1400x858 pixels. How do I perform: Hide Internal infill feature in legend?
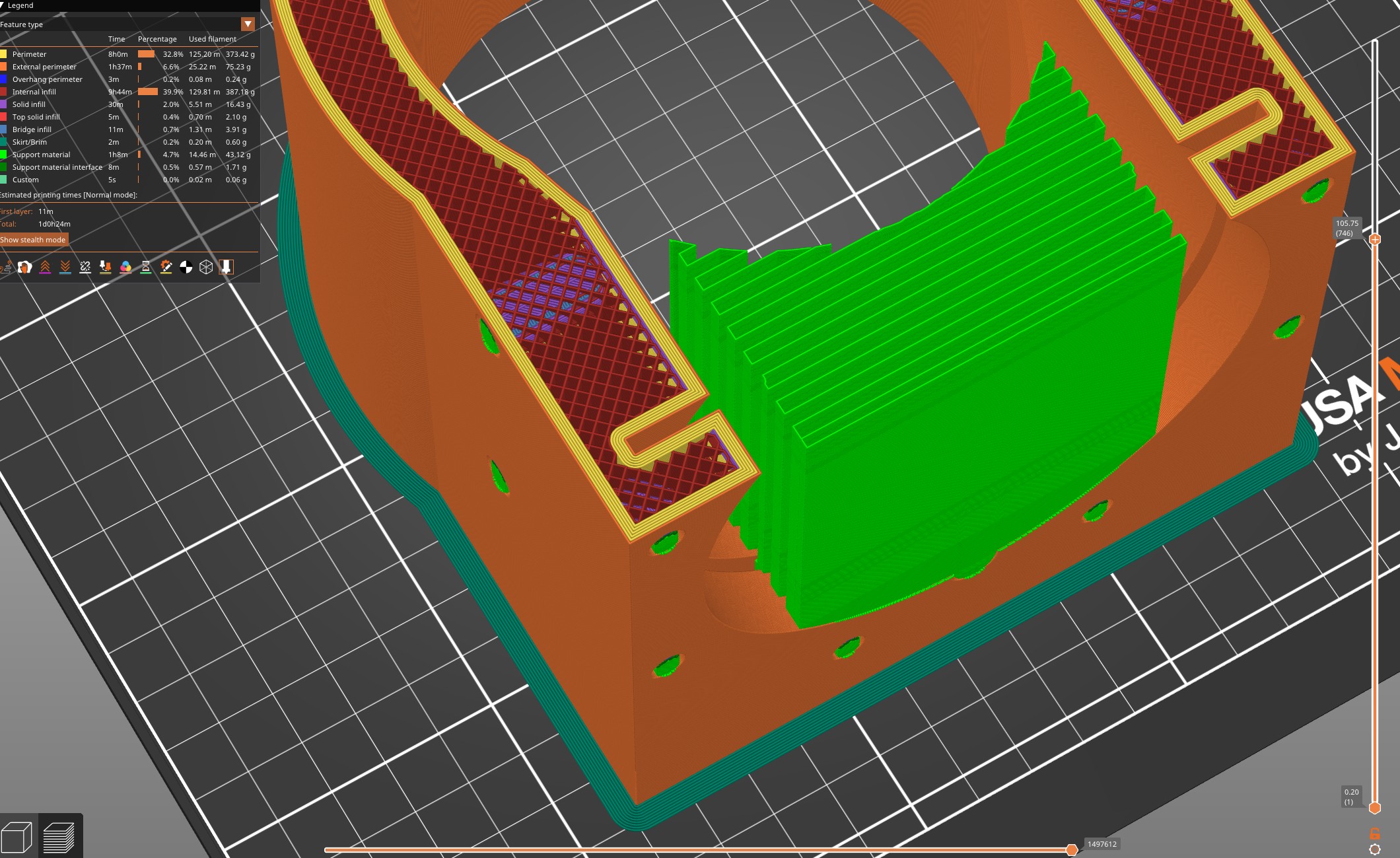(x=127, y=92)
